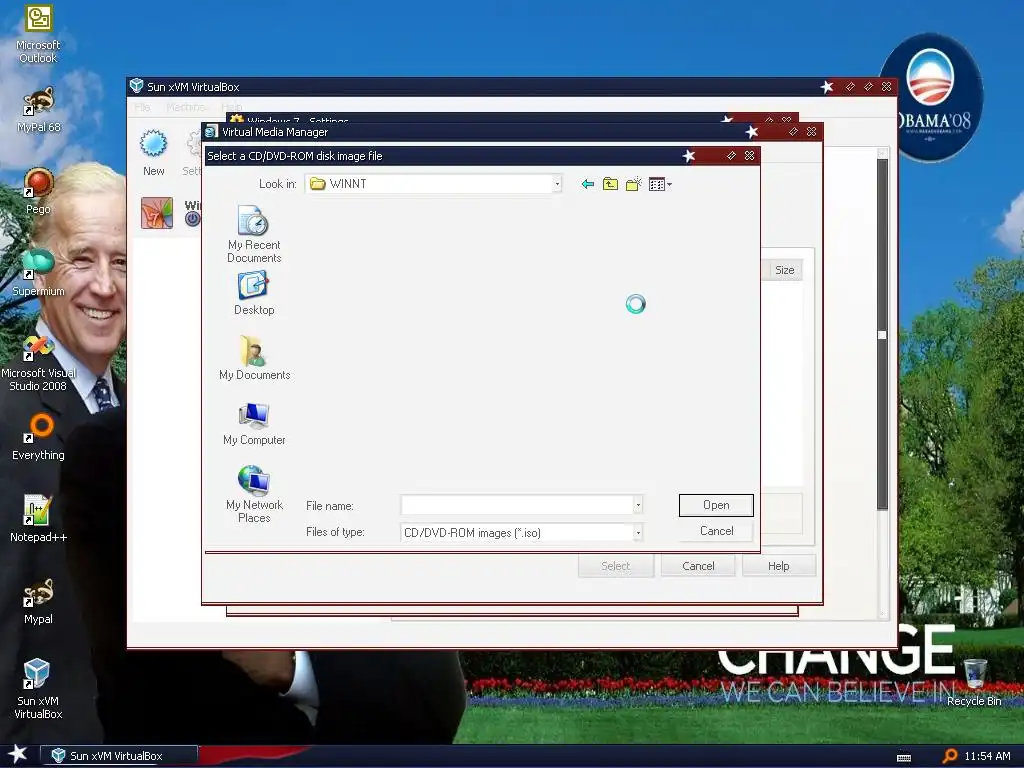Click the Virtual Media Manager title icon
The image size is (1024, 768).
tap(211, 132)
